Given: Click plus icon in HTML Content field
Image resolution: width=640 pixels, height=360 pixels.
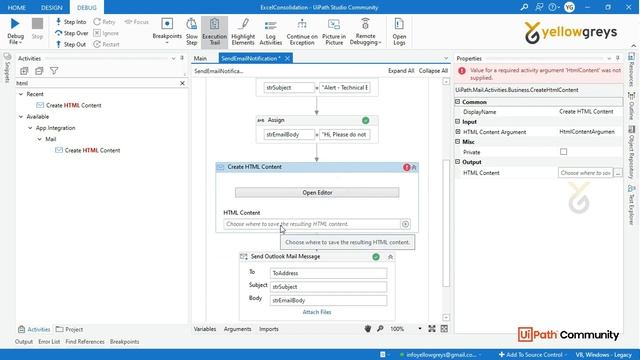Looking at the screenshot, I should click(405, 224).
